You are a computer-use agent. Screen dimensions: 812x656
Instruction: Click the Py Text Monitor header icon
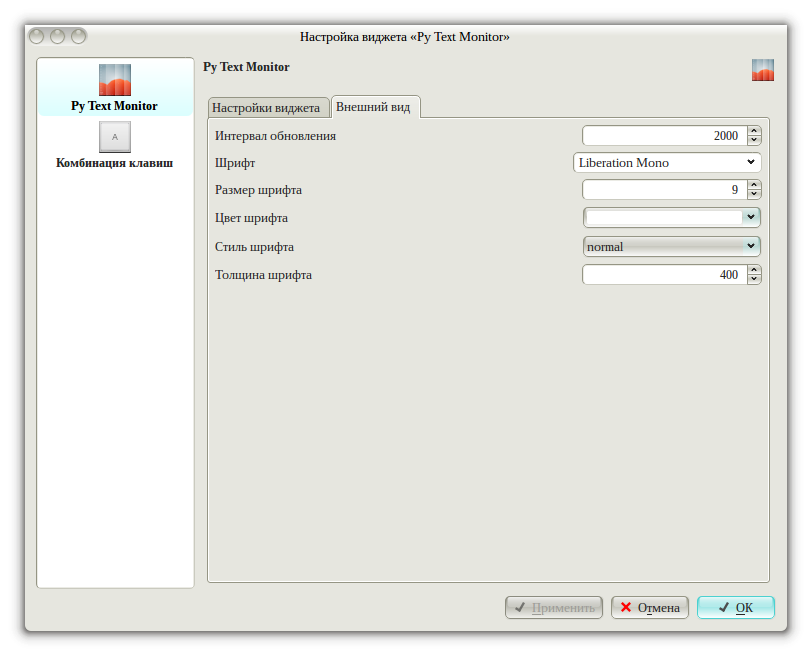coord(763,70)
